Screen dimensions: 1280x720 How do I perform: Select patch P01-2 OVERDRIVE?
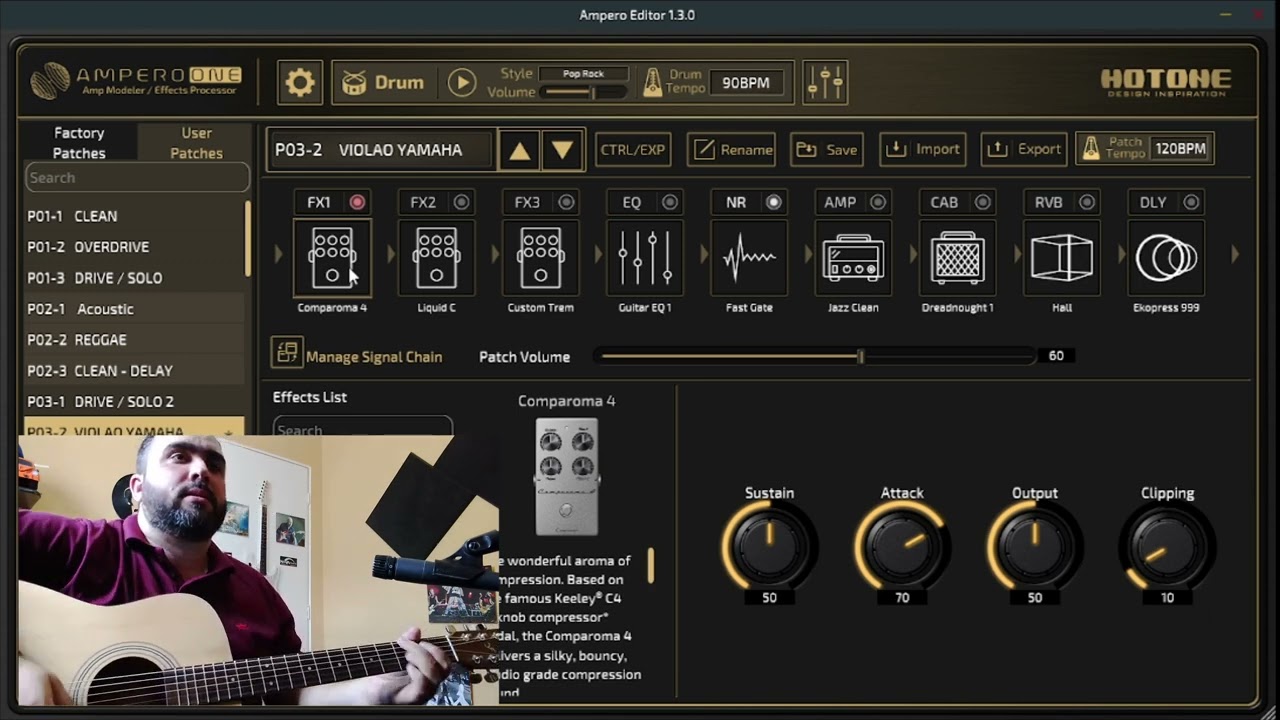click(x=134, y=247)
